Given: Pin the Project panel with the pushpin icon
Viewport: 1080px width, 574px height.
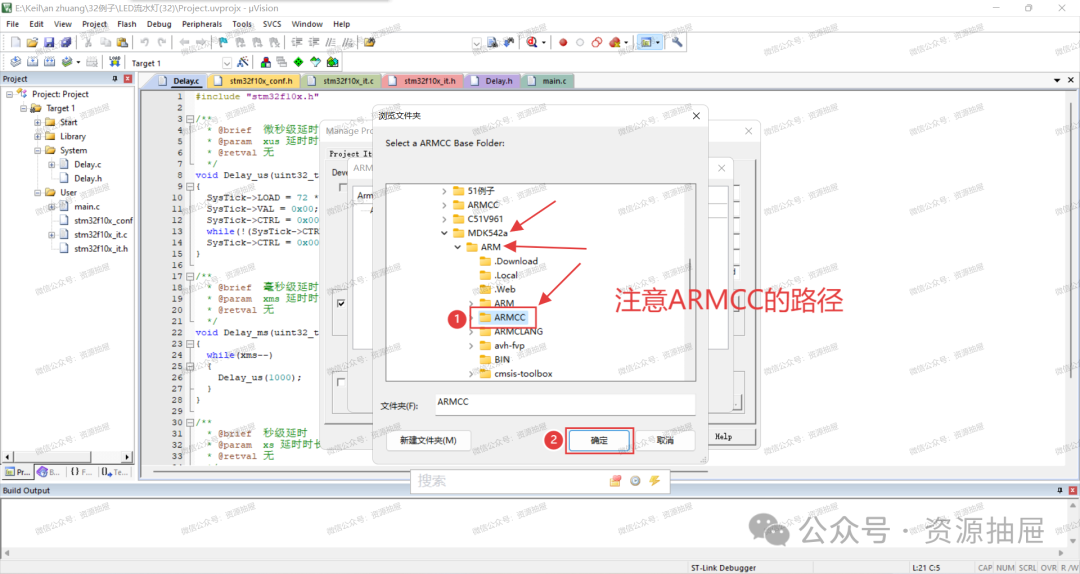Looking at the screenshot, I should pos(115,79).
